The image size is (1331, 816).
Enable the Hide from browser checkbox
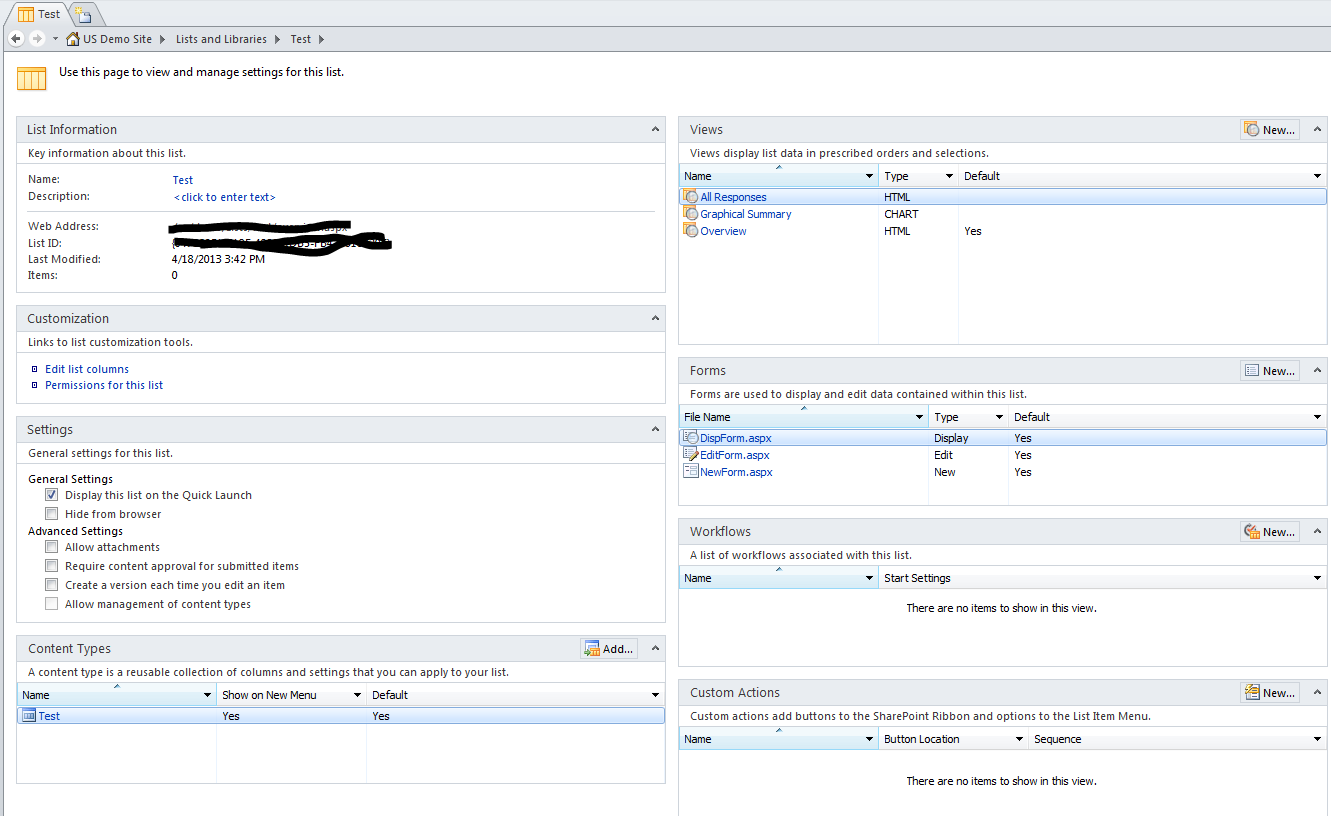tap(51, 513)
